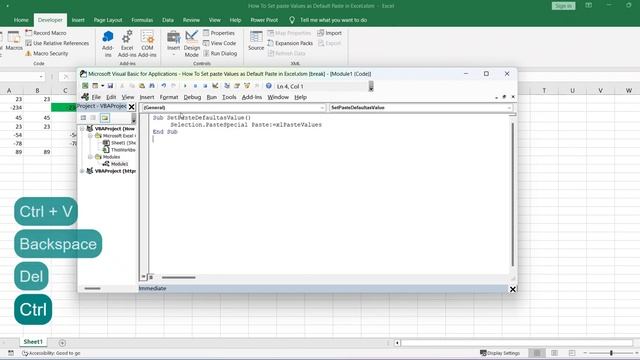Screen dimensions: 640x360
Task: Click View Object icon in Project panel
Action: [x=93, y=118]
